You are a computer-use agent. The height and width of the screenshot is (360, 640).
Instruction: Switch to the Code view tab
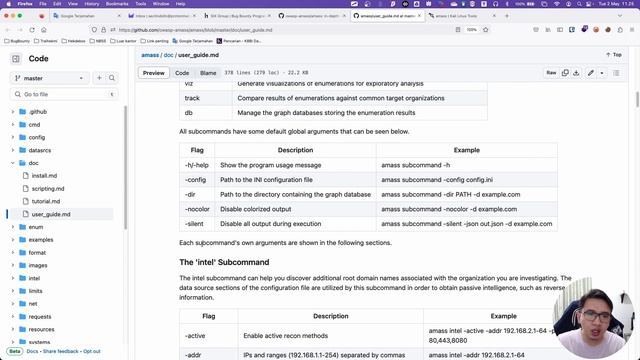(x=182, y=73)
